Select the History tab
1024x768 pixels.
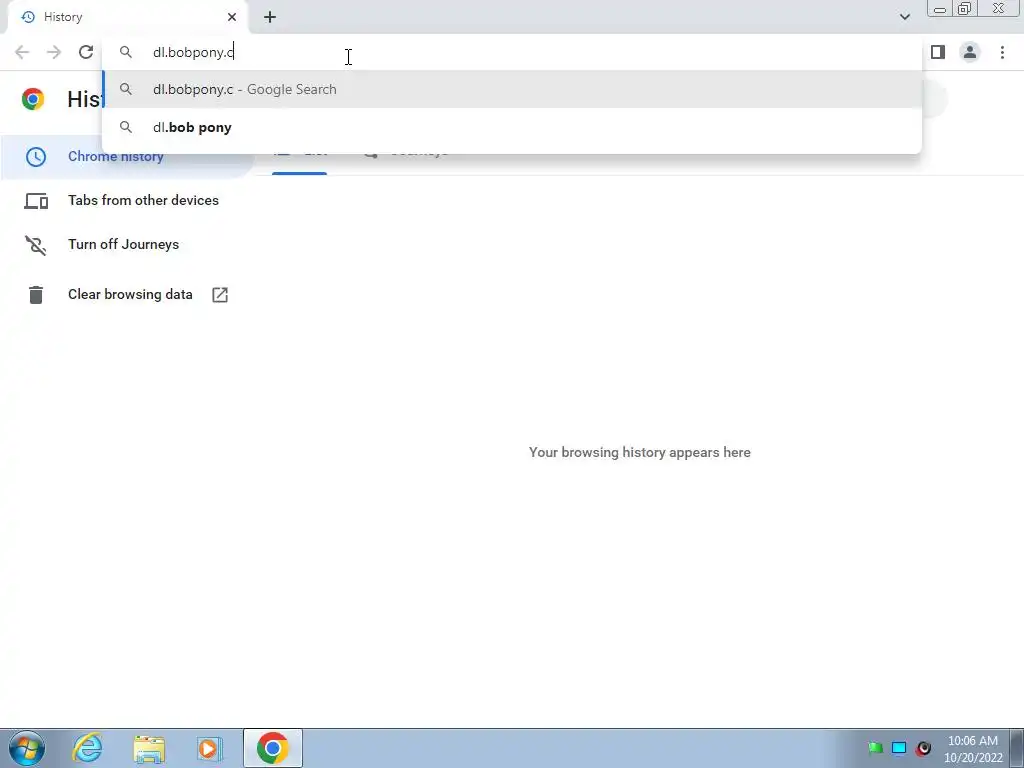[127, 17]
